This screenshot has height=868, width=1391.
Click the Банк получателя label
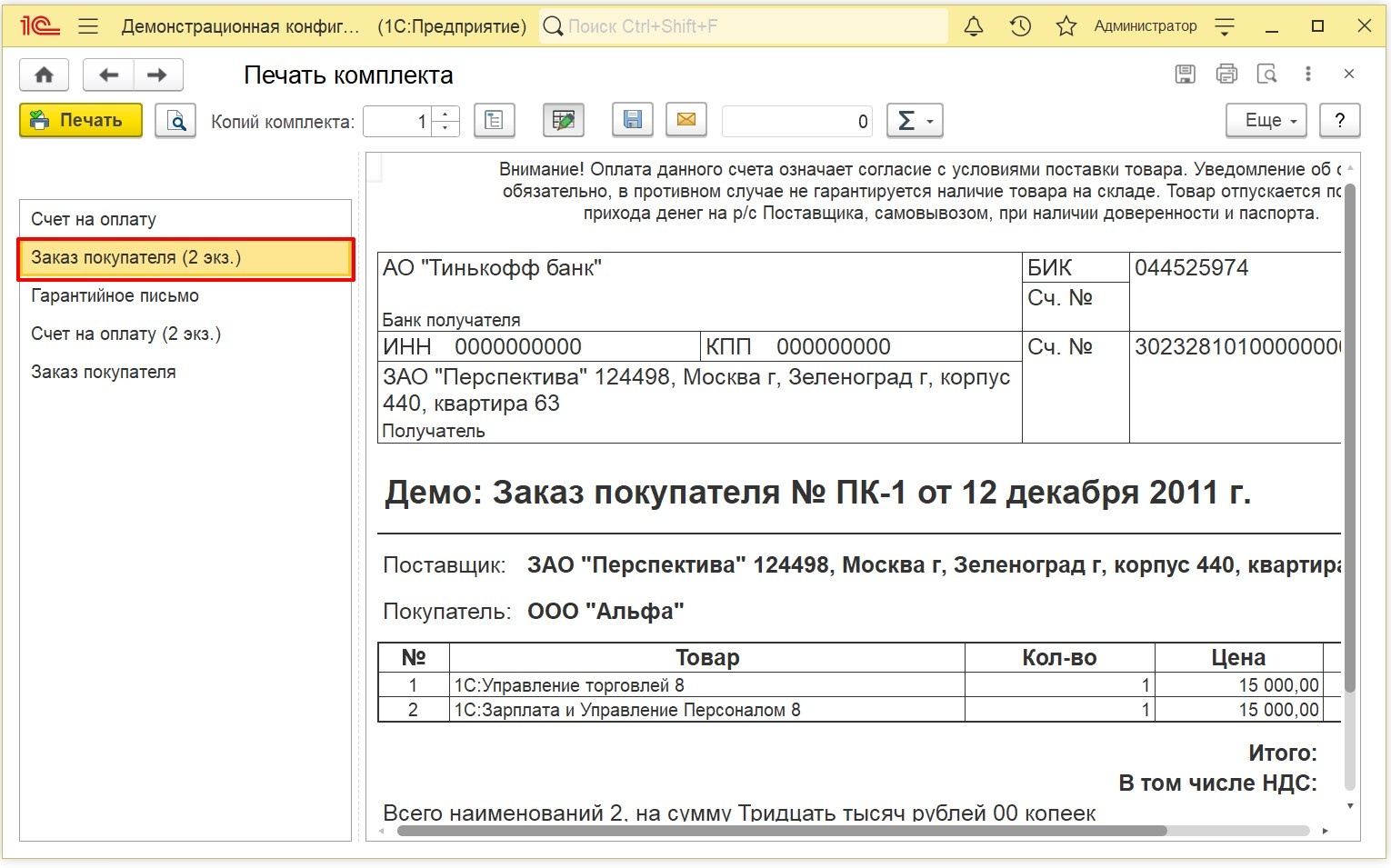[451, 320]
